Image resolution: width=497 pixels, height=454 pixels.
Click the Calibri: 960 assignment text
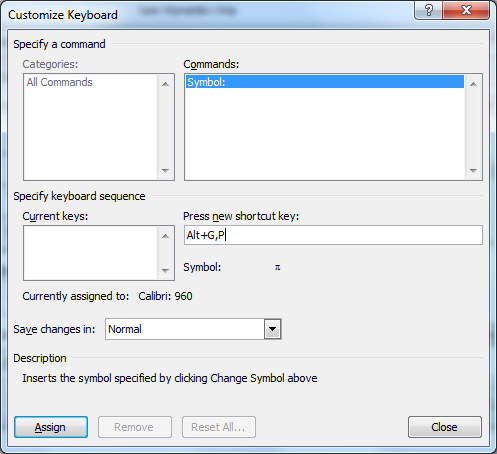click(x=165, y=296)
